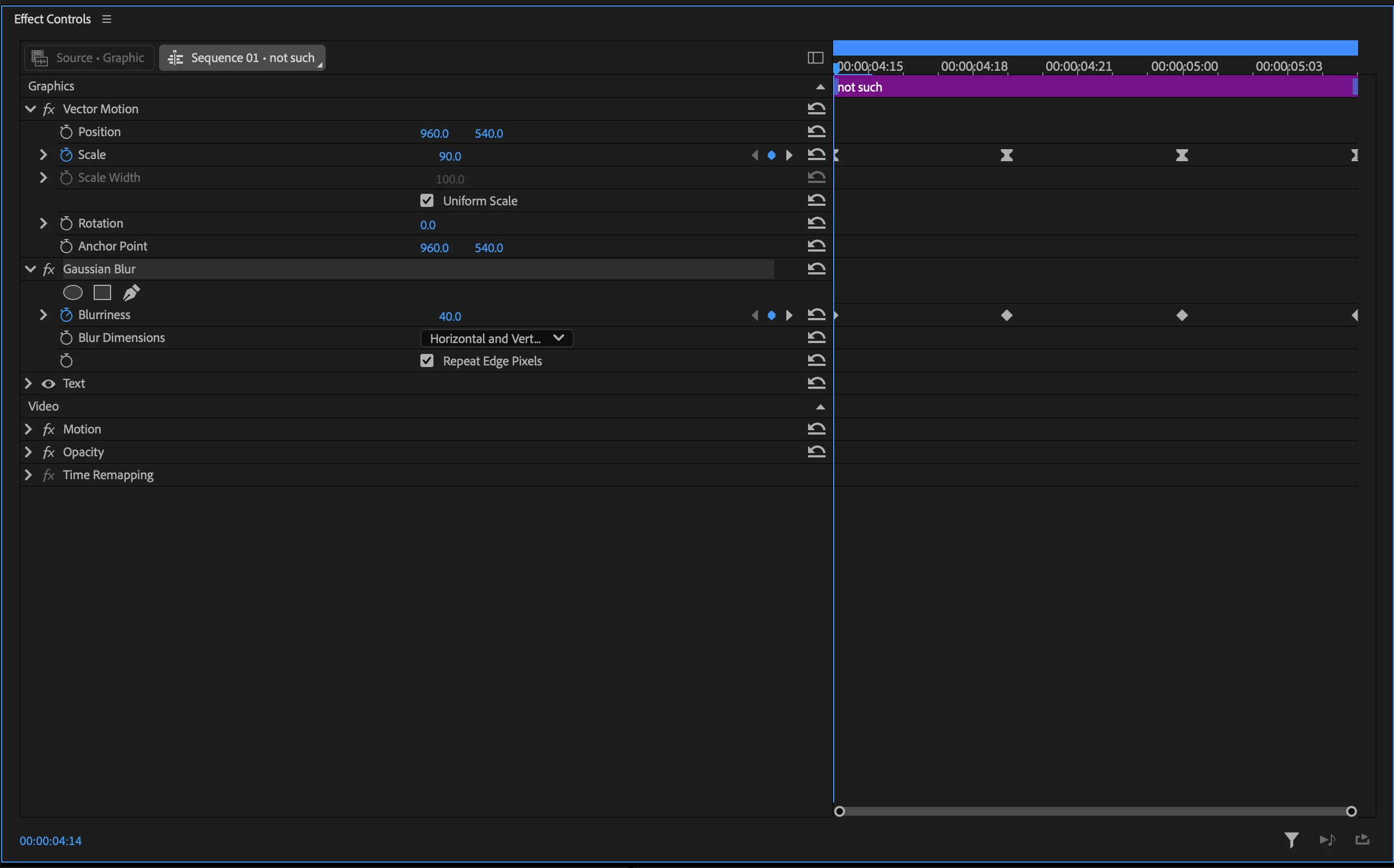Screen dimensions: 1394x868
Task: Click the Scale value 90.0
Action: pos(450,156)
